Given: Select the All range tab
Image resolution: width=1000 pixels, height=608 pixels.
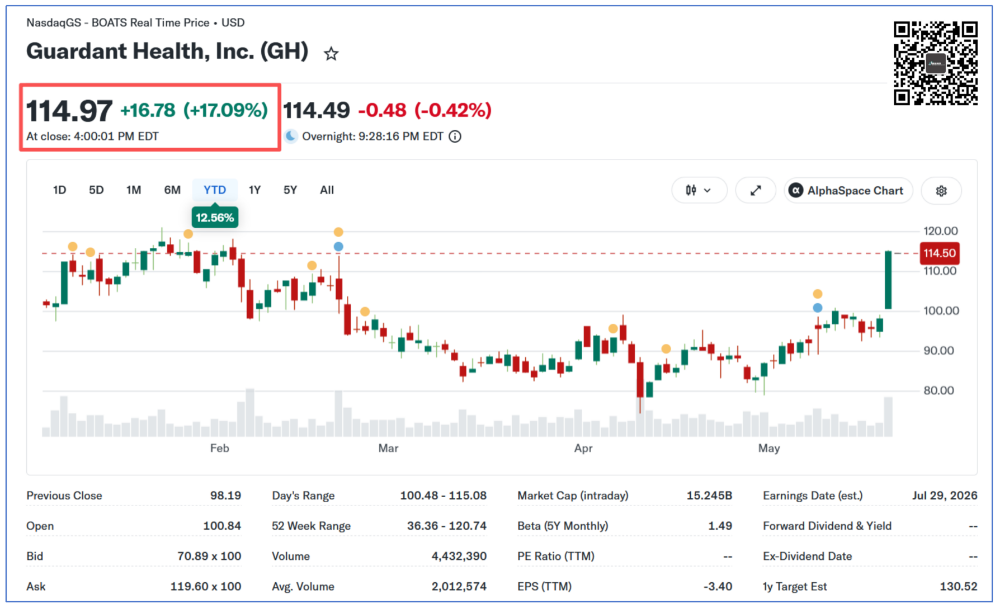Looking at the screenshot, I should click(x=327, y=189).
